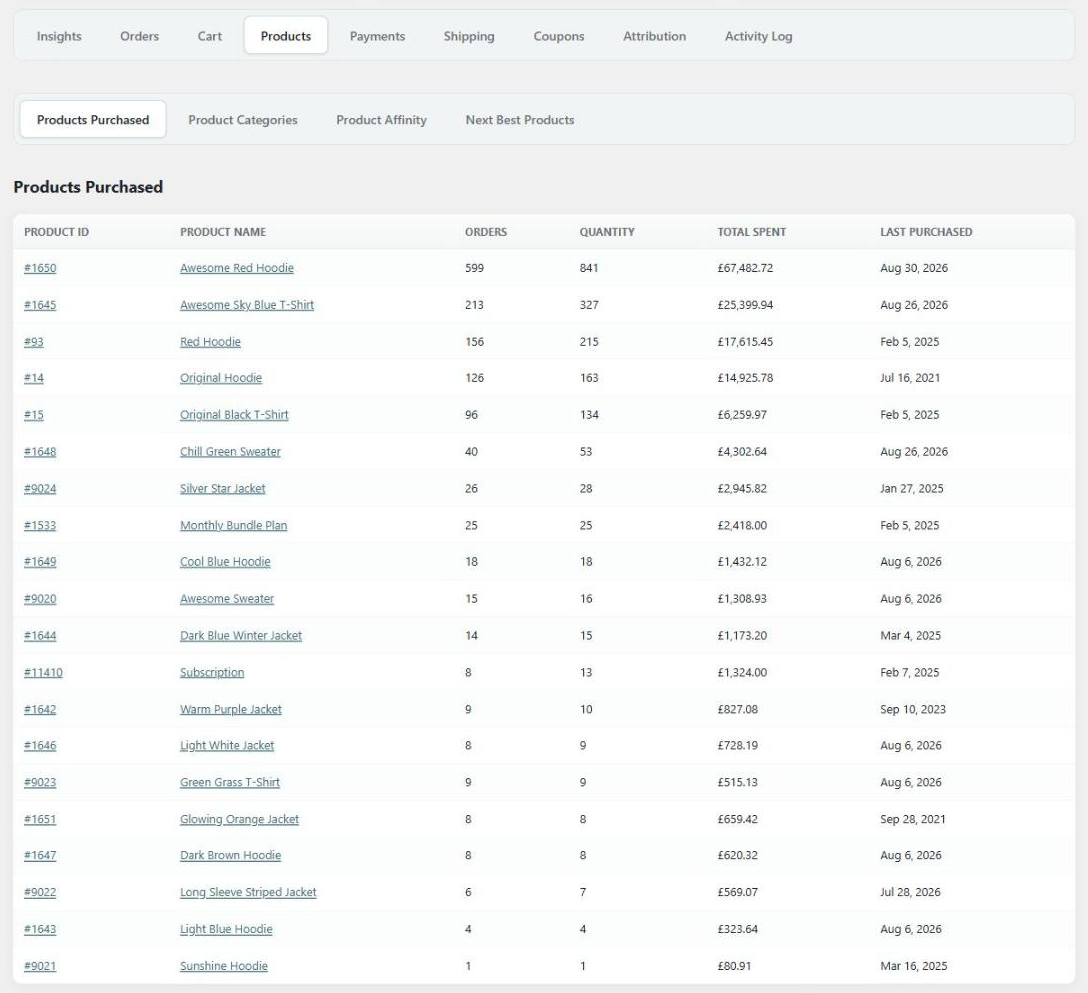This screenshot has height=993, width=1088.
Task: Click product ID #1642
Action: (x=40, y=709)
